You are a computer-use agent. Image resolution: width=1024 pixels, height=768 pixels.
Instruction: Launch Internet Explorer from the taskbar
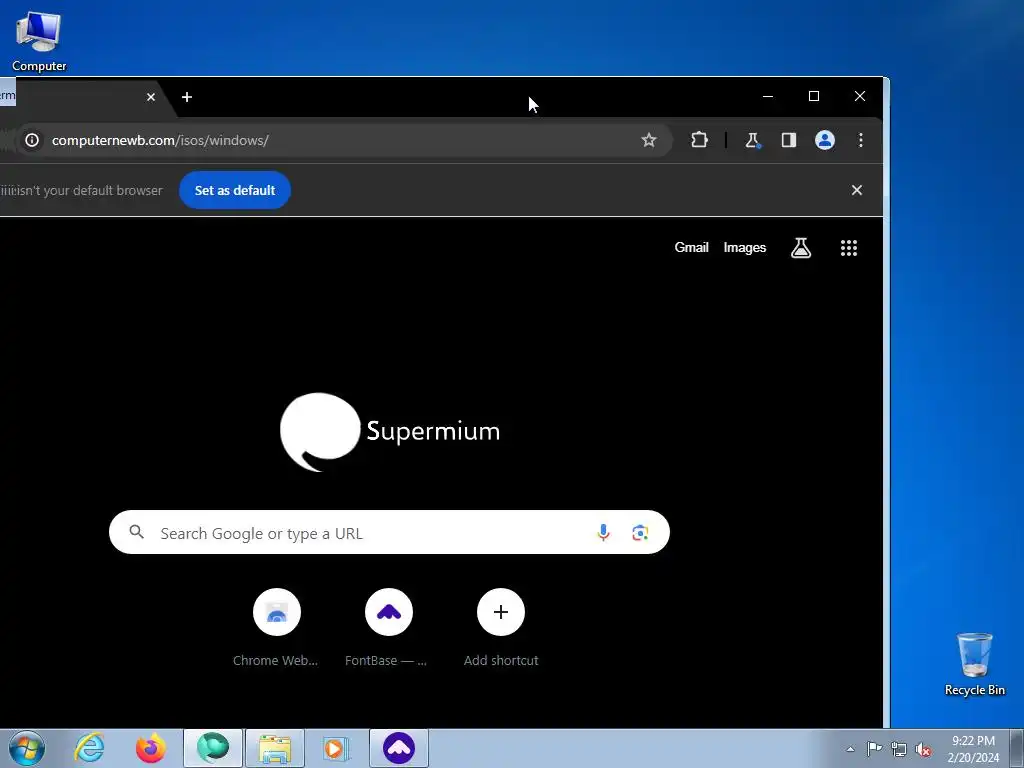coord(89,748)
